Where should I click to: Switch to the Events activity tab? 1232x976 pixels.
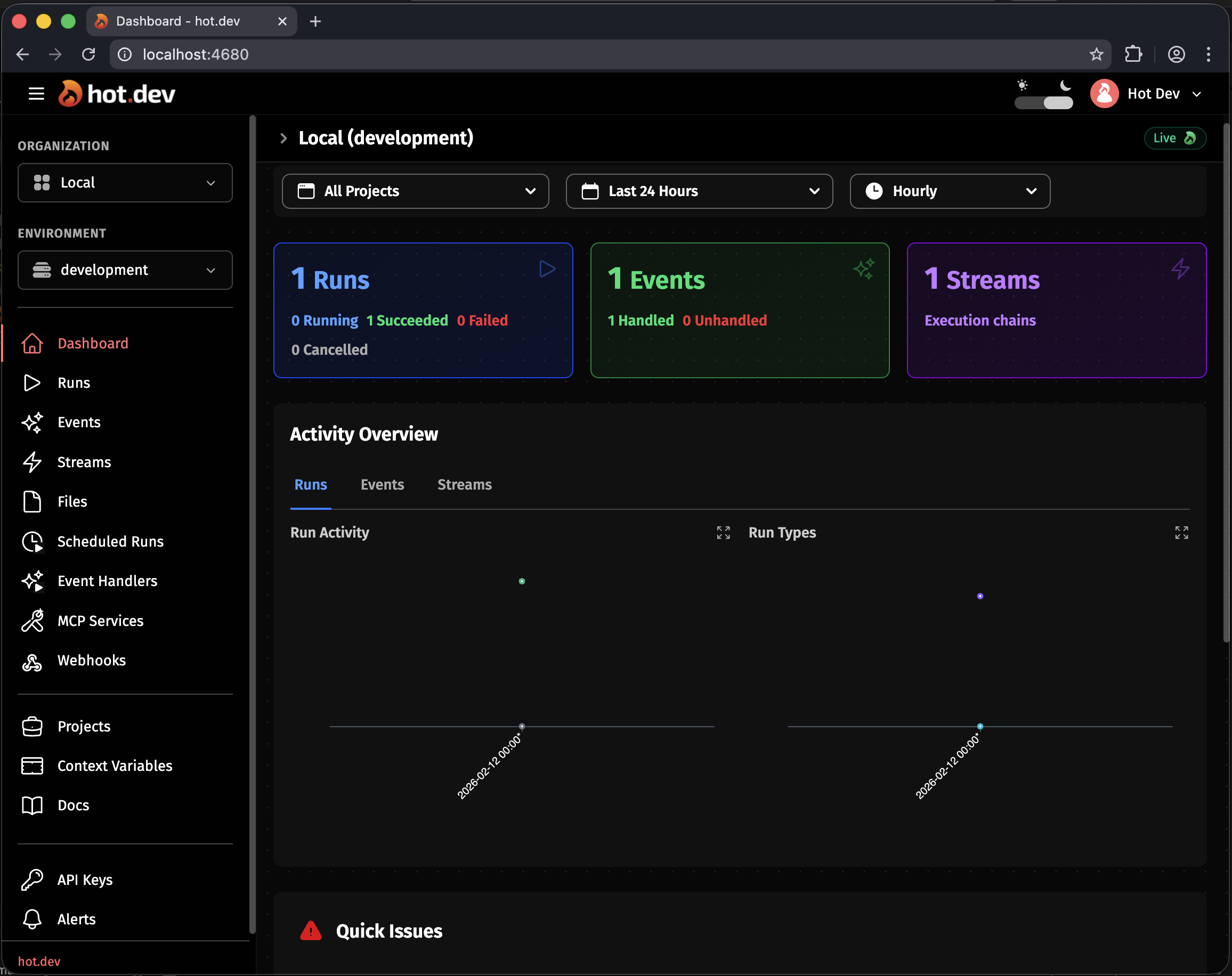point(382,485)
